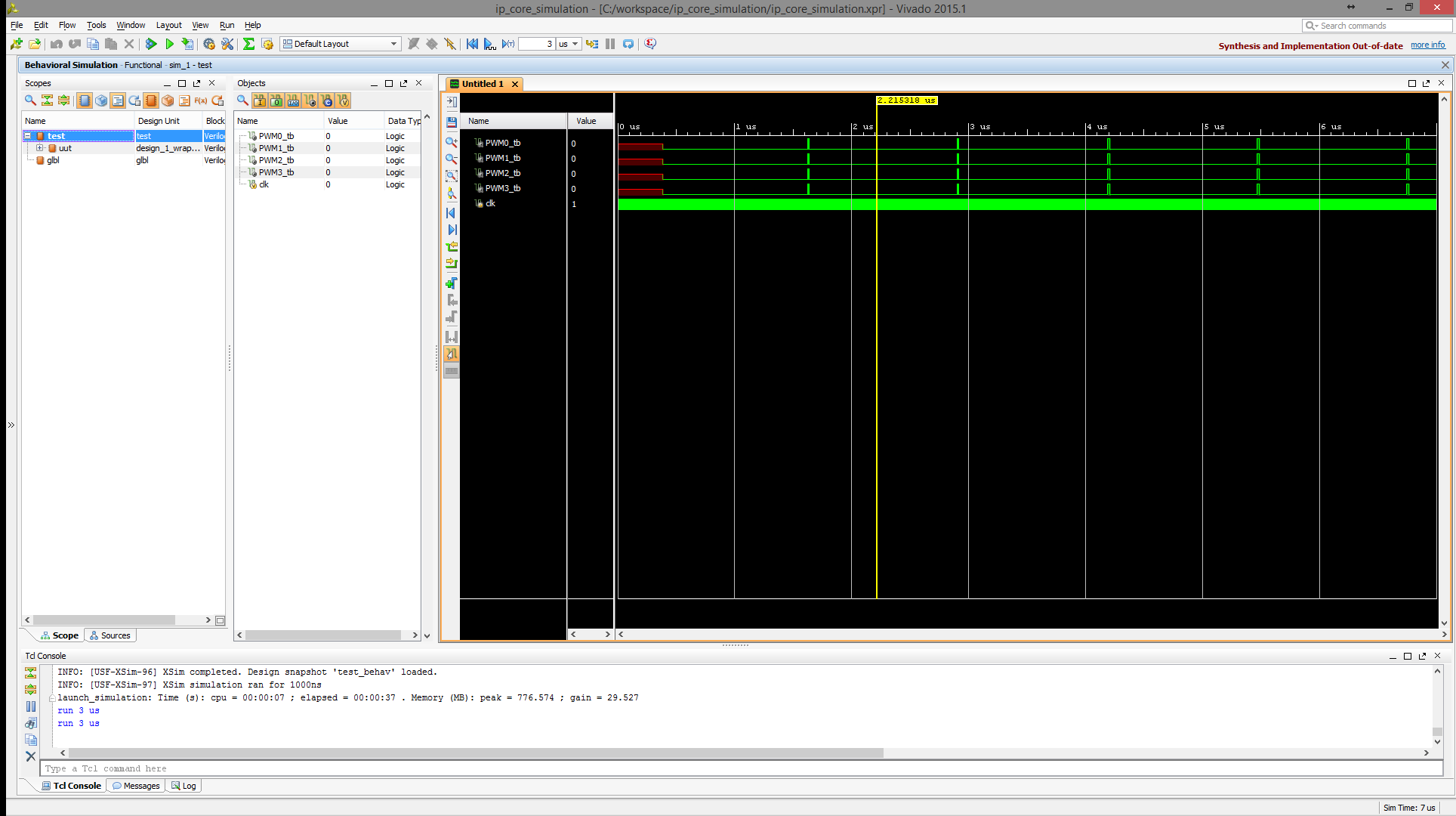This screenshot has height=816, width=1456.
Task: Add a marker to waveform
Action: click(x=452, y=283)
